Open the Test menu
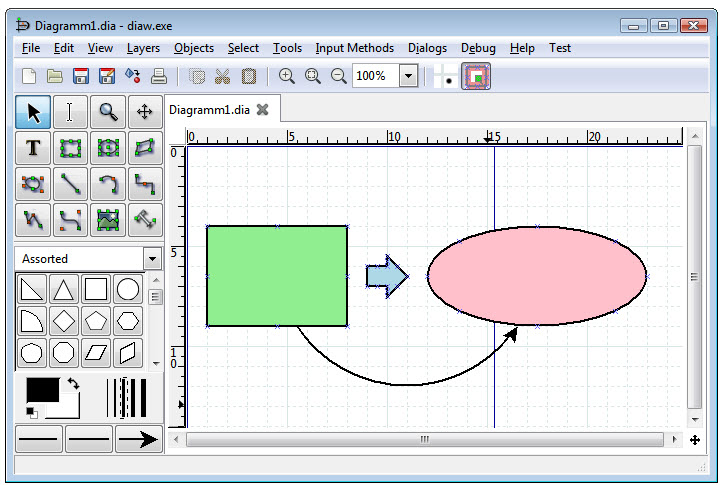This screenshot has width=727, height=485. [560, 48]
